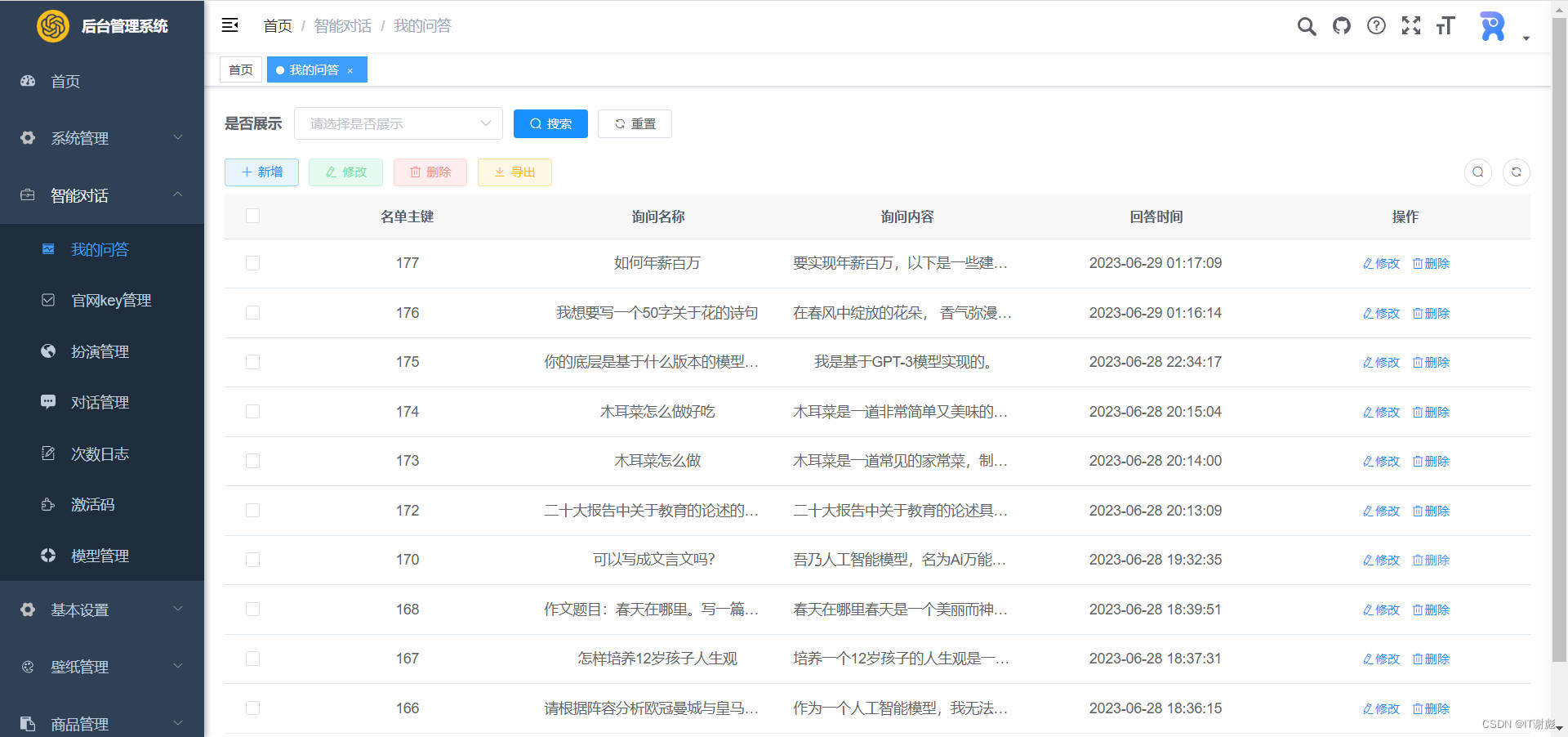Open the 请选择是否展示 dropdown
Viewport: 1568px width, 737px height.
398,123
